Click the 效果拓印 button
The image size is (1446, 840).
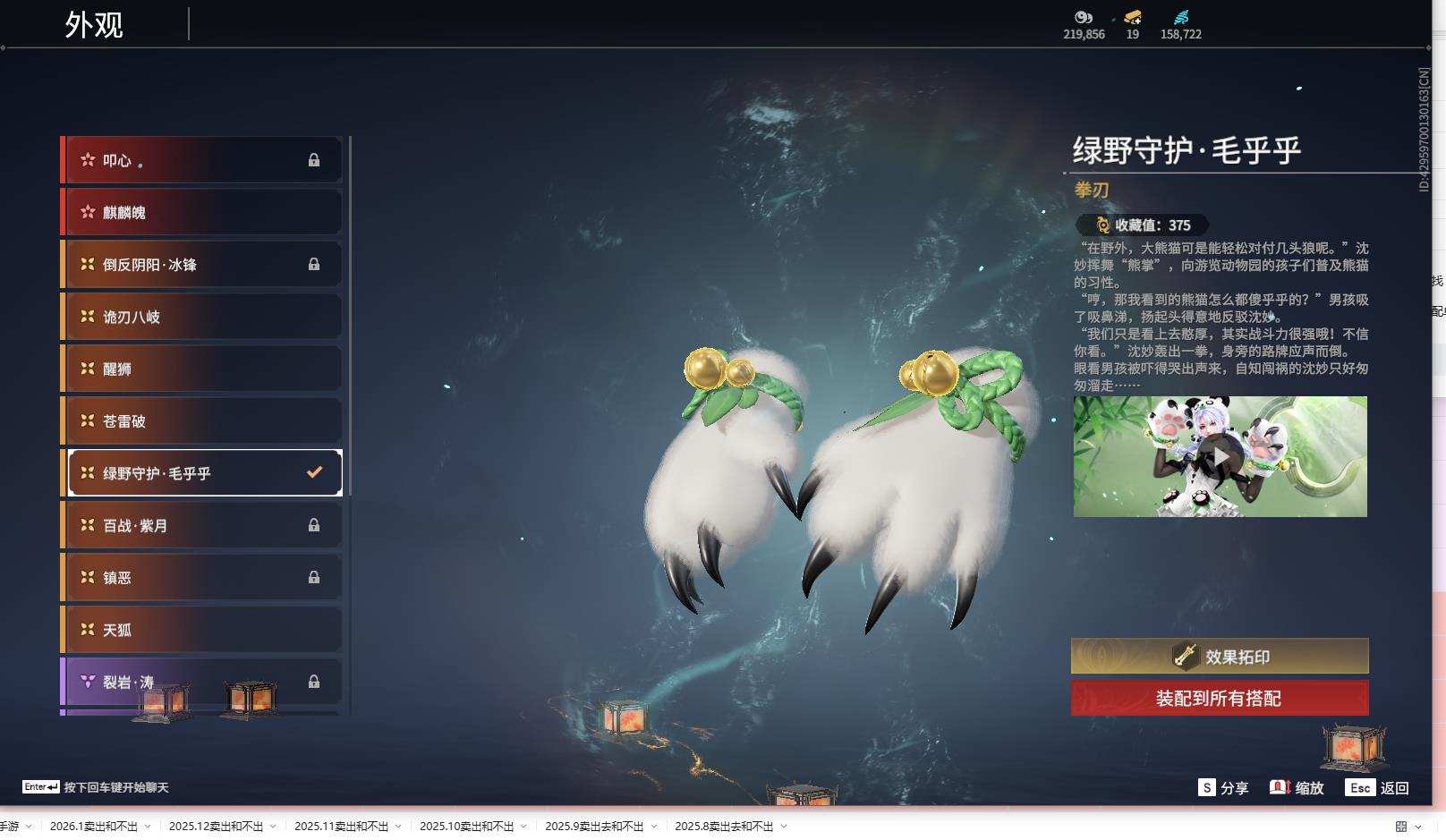[x=1220, y=656]
